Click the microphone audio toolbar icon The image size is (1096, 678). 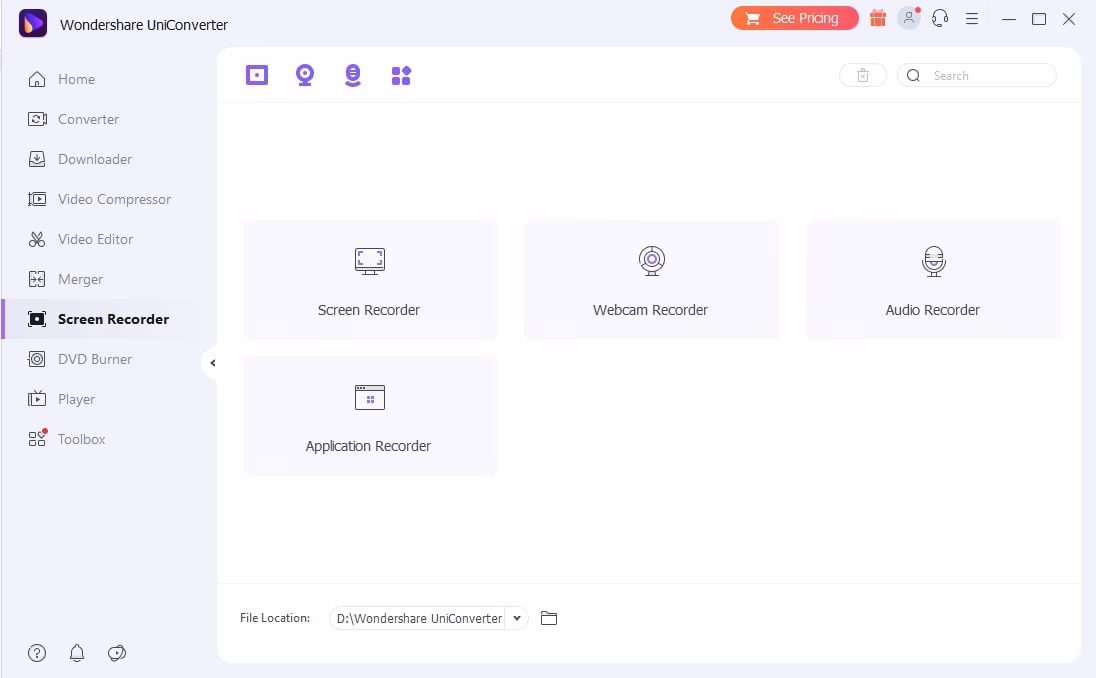(353, 75)
